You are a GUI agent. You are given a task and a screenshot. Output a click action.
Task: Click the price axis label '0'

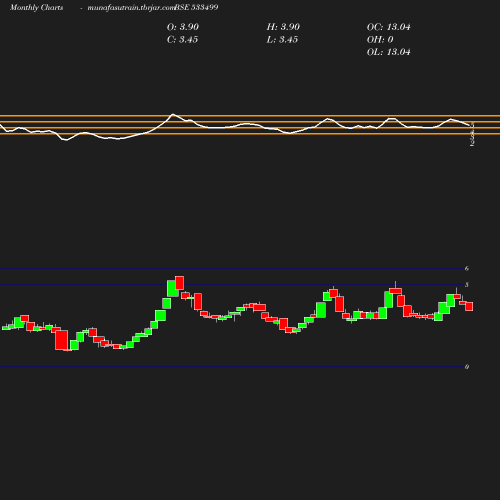467,367
